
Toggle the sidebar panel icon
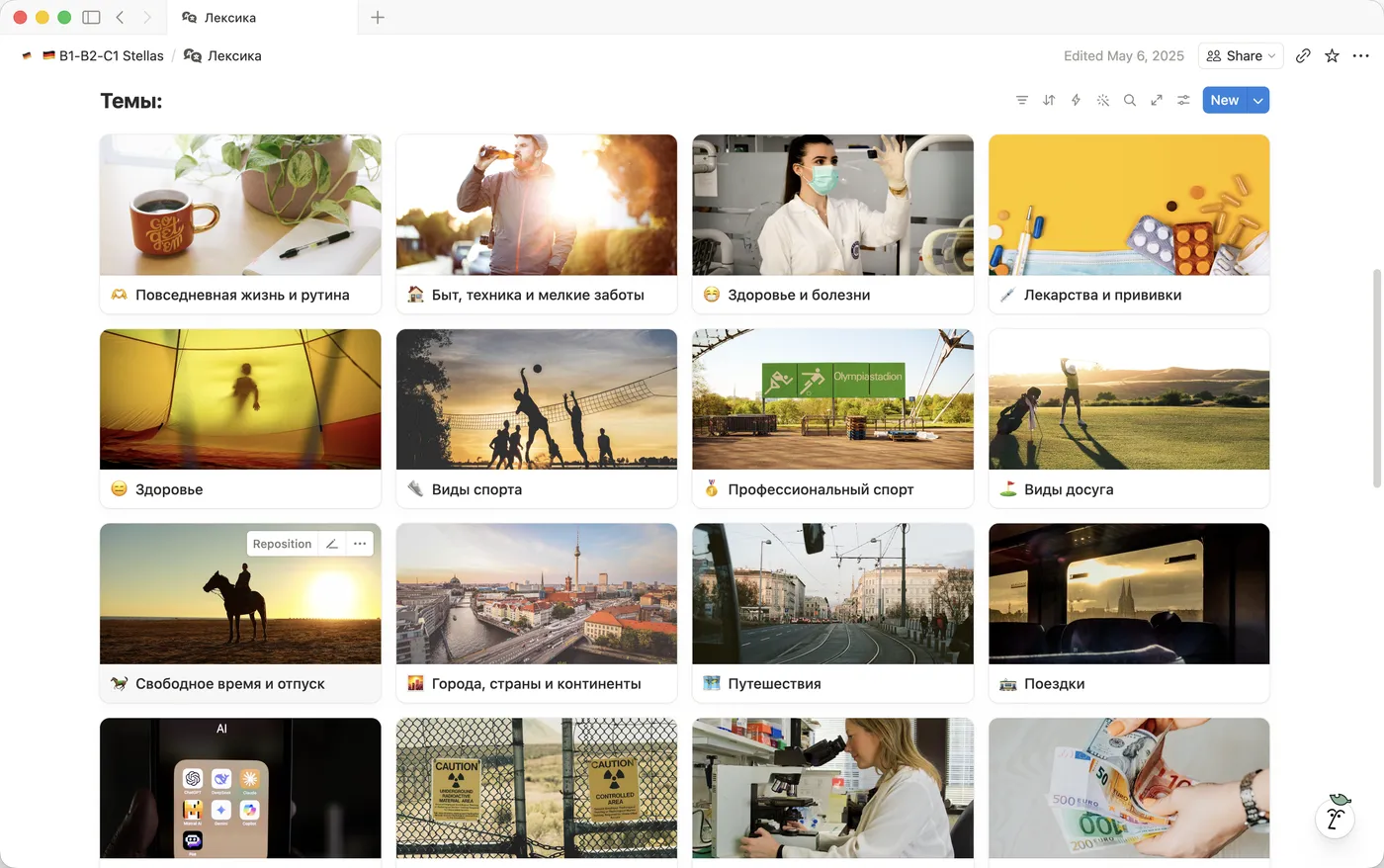91,17
